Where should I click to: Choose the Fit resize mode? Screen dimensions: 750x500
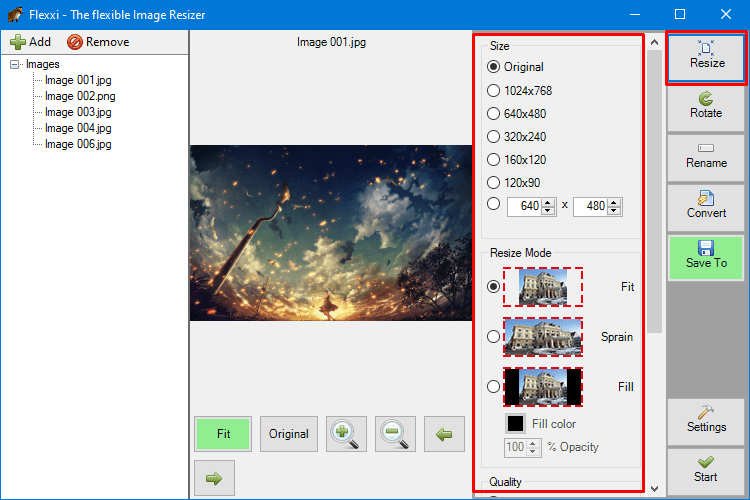[x=493, y=287]
